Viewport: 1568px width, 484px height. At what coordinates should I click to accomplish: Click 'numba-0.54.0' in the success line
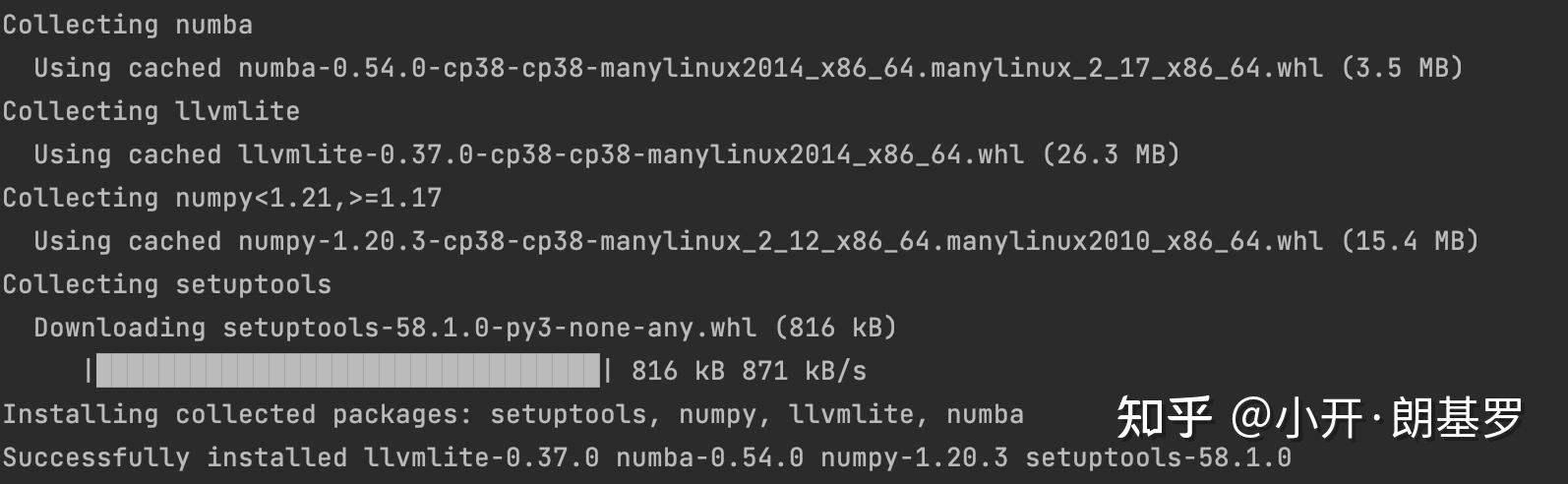(709, 457)
